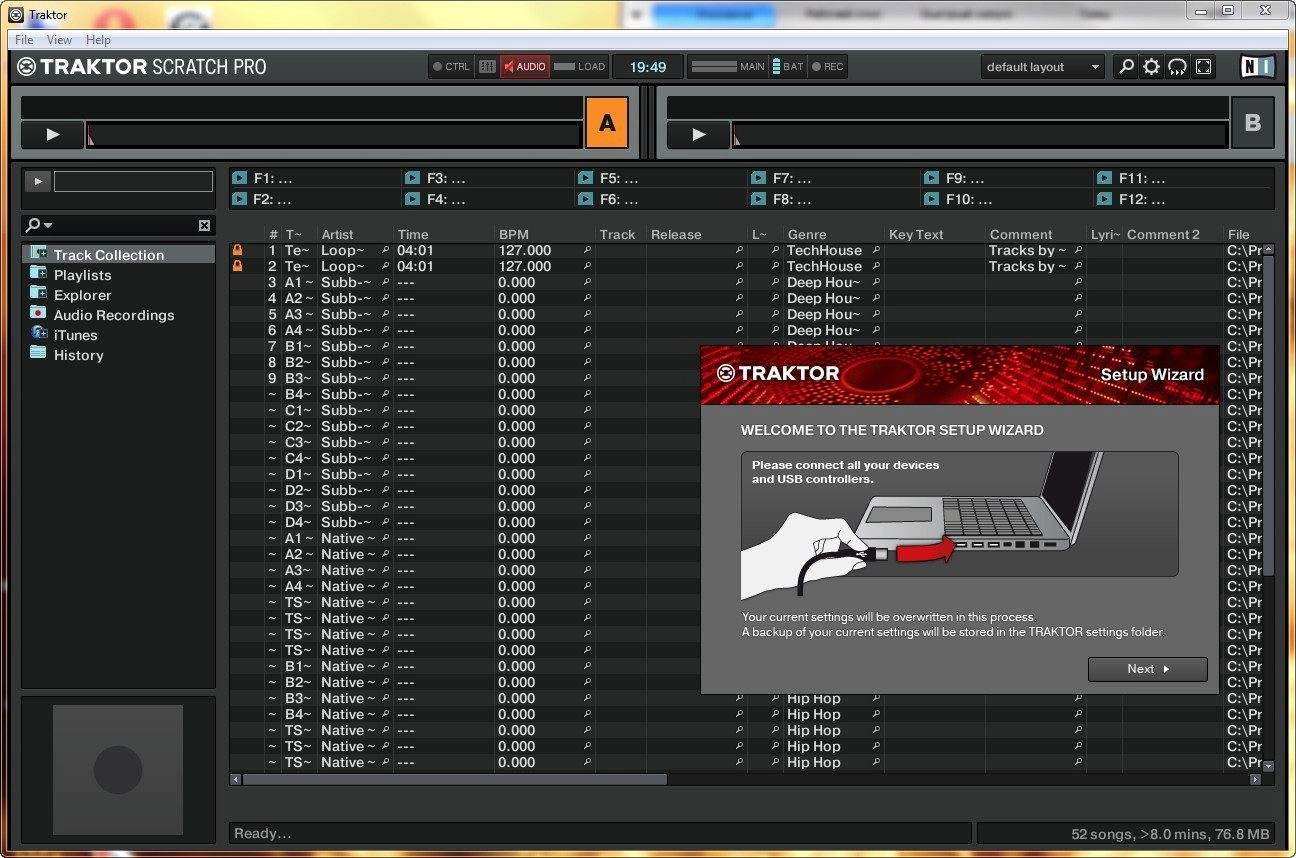Open Playlists folder in tree
Viewport: 1296px width, 858px height.
(82, 275)
